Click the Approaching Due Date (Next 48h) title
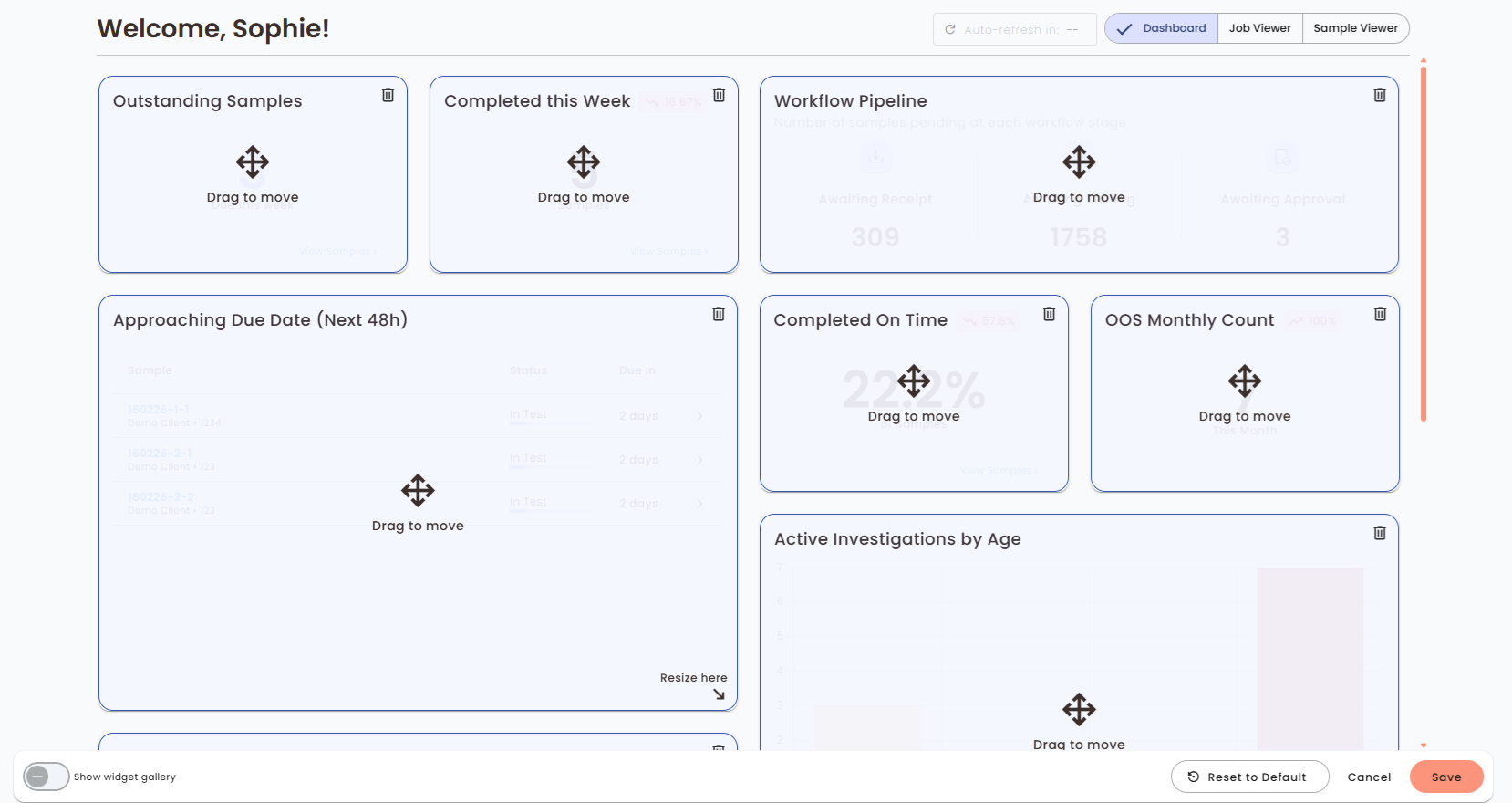Screen dimensions: 1512x803 [260, 320]
